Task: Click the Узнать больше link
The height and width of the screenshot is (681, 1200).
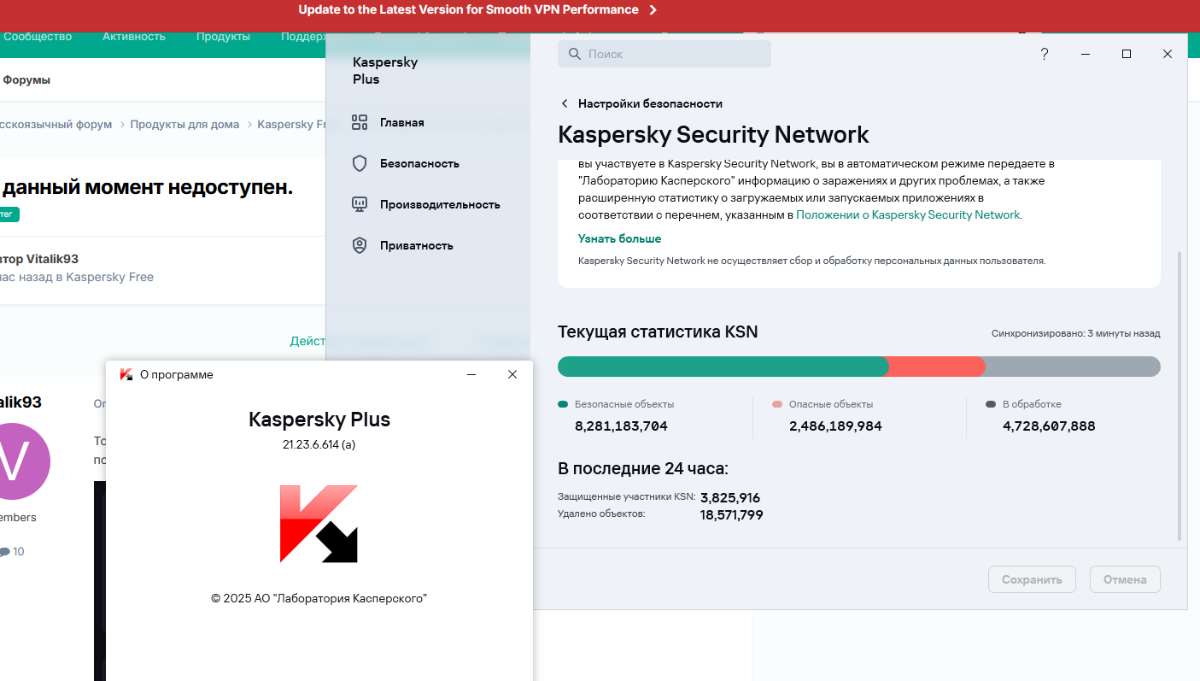Action: pos(619,239)
